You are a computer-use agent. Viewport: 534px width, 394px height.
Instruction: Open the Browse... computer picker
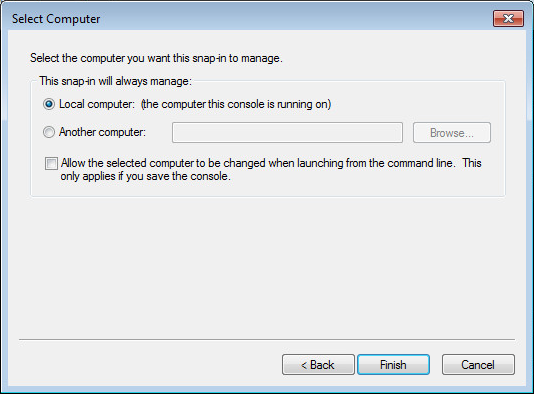452,132
